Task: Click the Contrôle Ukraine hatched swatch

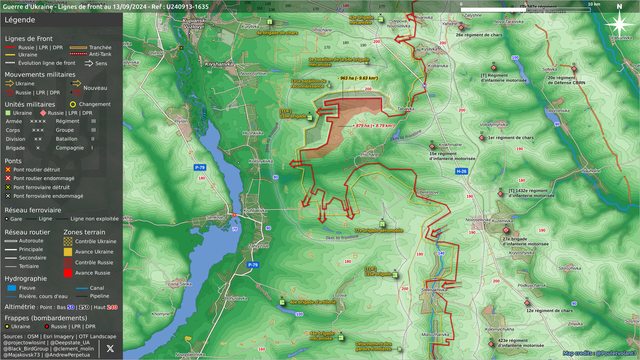Action: click(68, 241)
